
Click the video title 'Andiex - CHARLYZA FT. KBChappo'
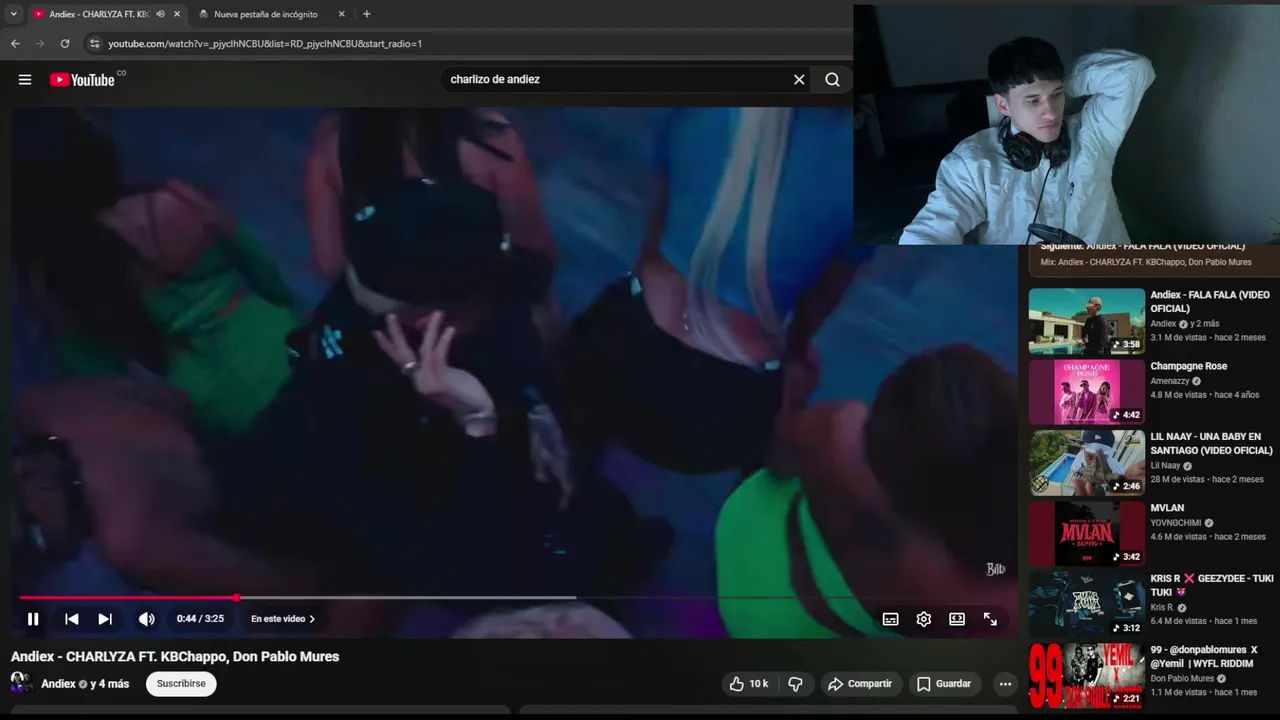click(x=175, y=657)
